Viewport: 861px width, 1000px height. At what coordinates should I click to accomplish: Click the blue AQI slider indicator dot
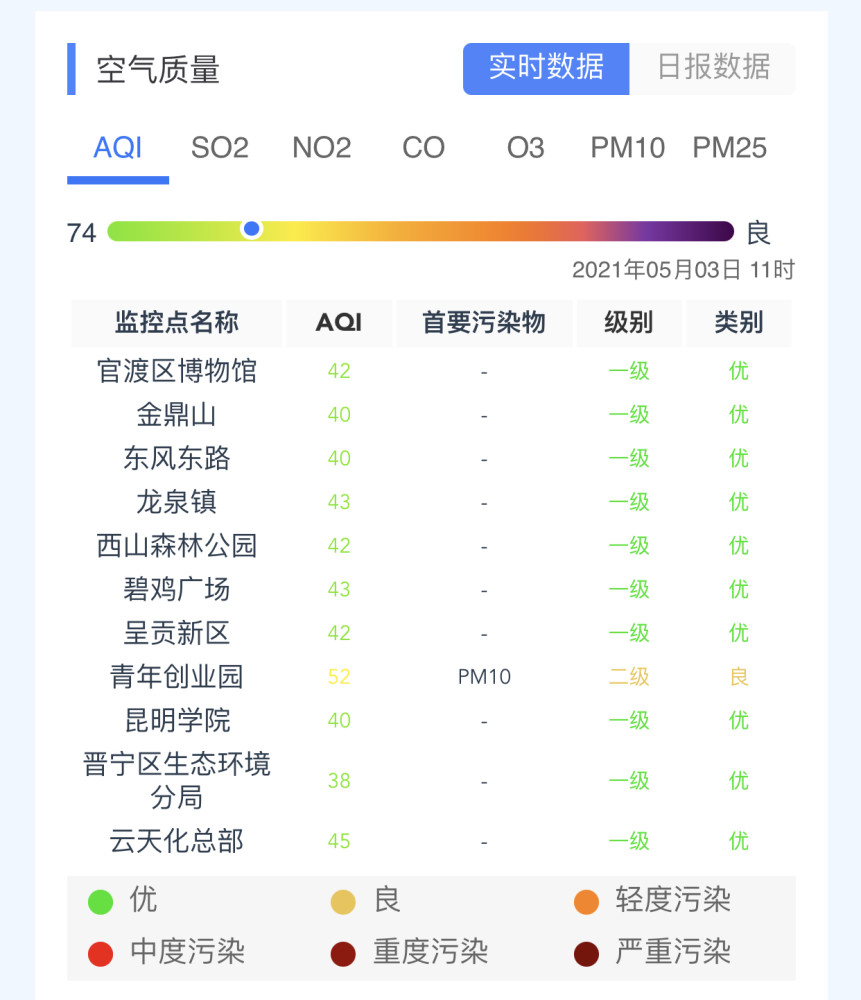(252, 228)
